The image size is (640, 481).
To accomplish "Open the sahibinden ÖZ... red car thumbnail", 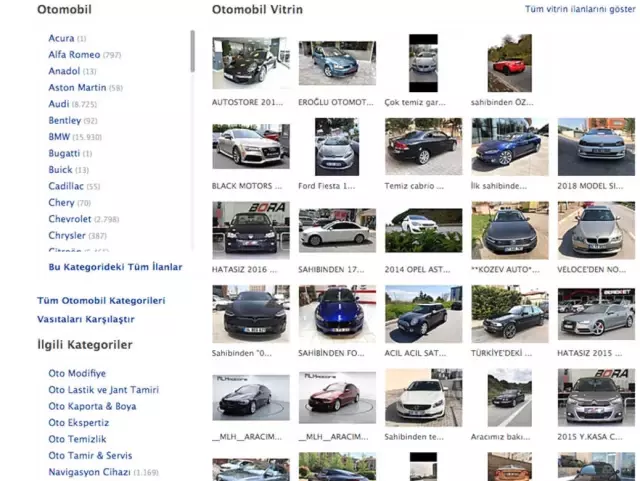I will pyautogui.click(x=510, y=63).
